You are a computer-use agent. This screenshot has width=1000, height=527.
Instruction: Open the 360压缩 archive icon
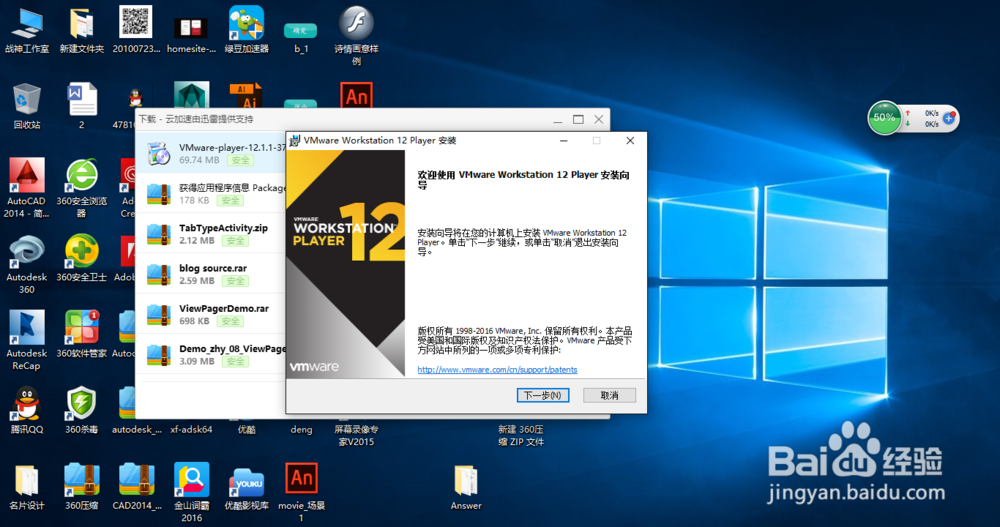(82, 487)
